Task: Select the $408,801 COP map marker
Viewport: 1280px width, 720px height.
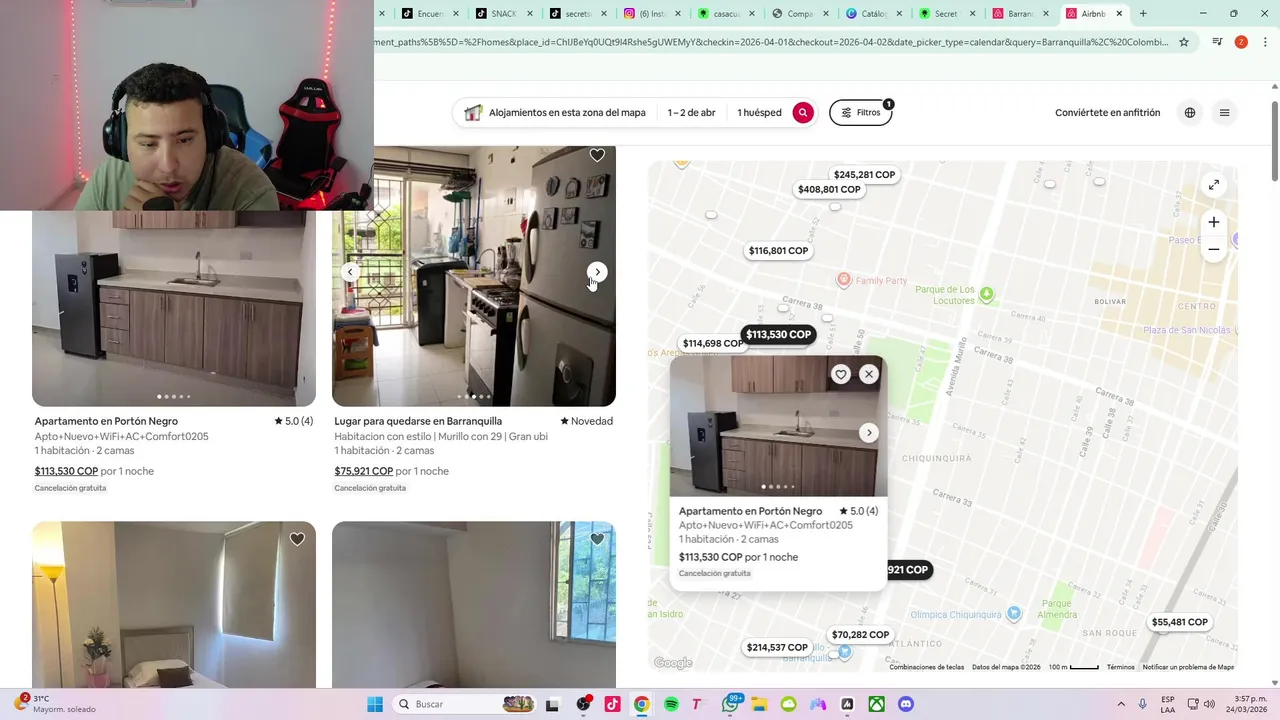Action: (x=829, y=190)
